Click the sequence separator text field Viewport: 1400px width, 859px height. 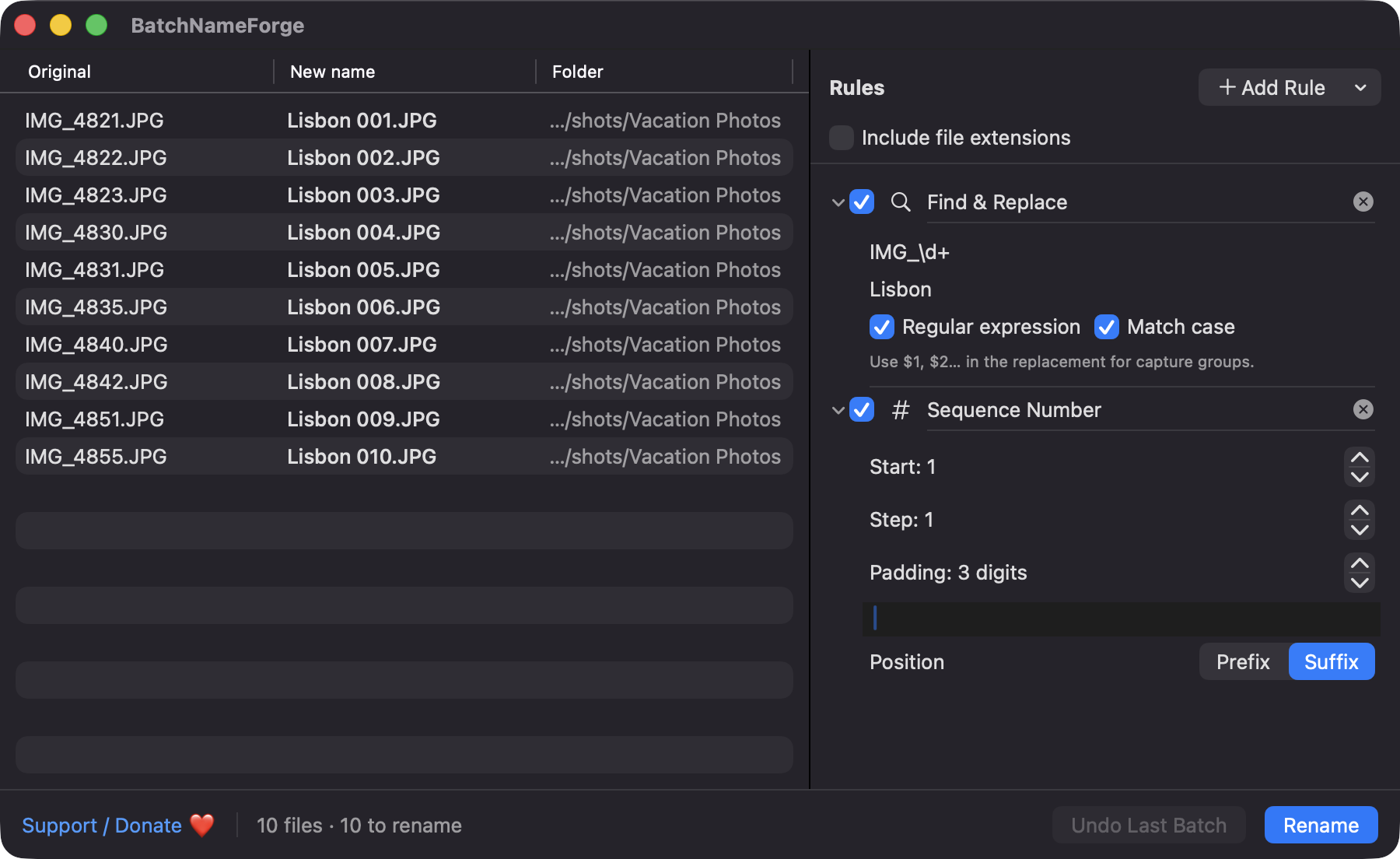(x=1122, y=619)
